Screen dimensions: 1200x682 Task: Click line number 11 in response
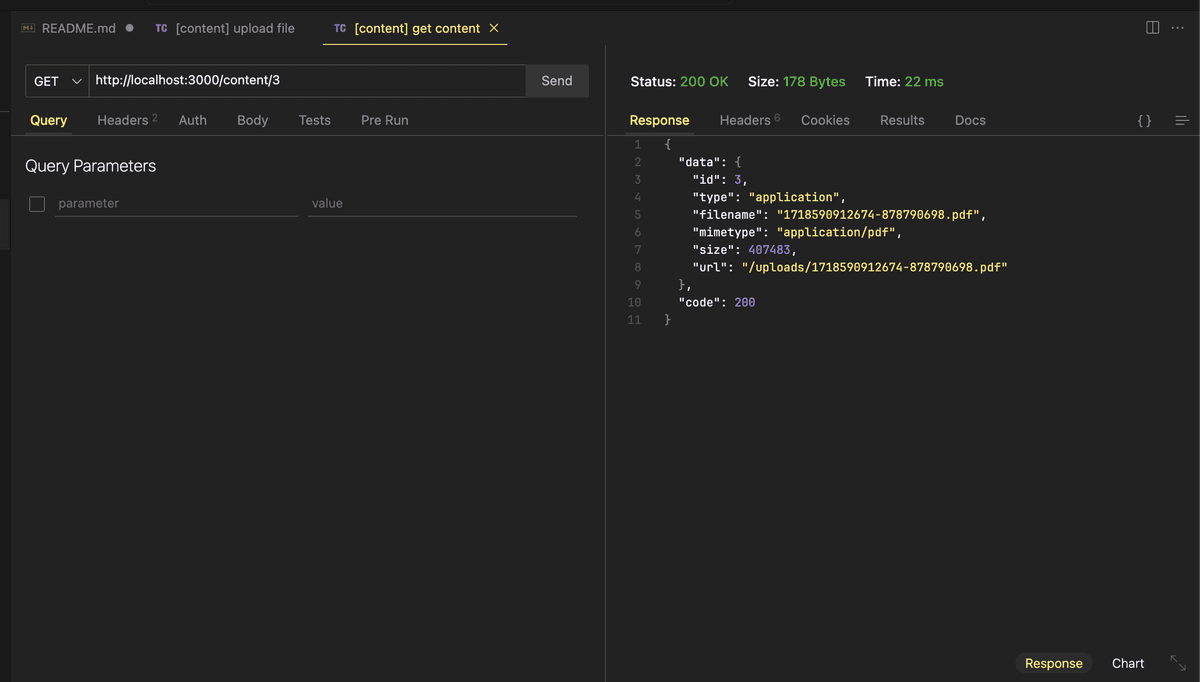tap(634, 320)
